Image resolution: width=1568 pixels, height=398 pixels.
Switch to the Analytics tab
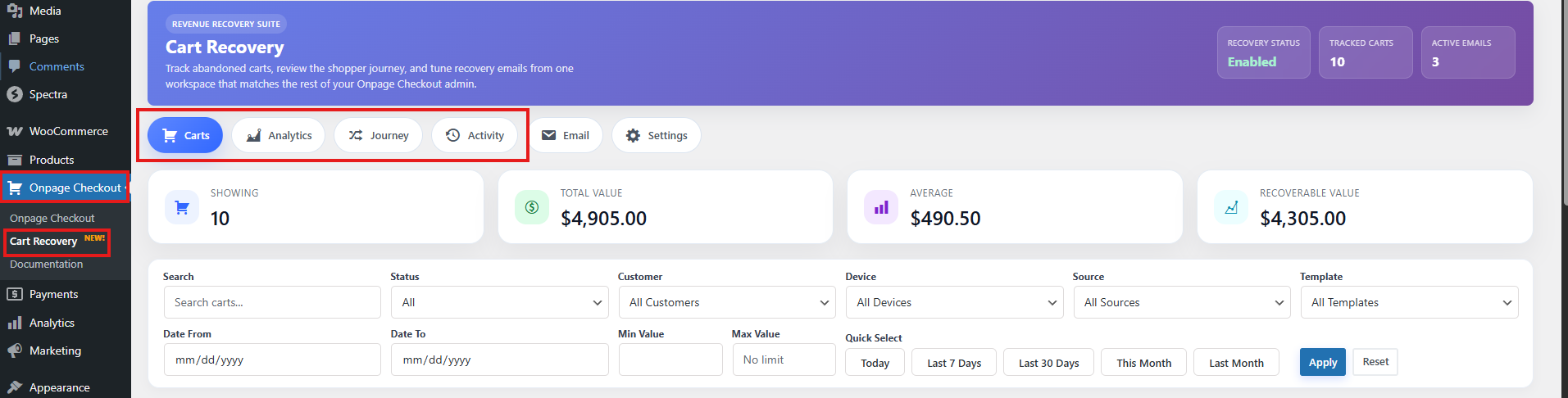(x=279, y=135)
